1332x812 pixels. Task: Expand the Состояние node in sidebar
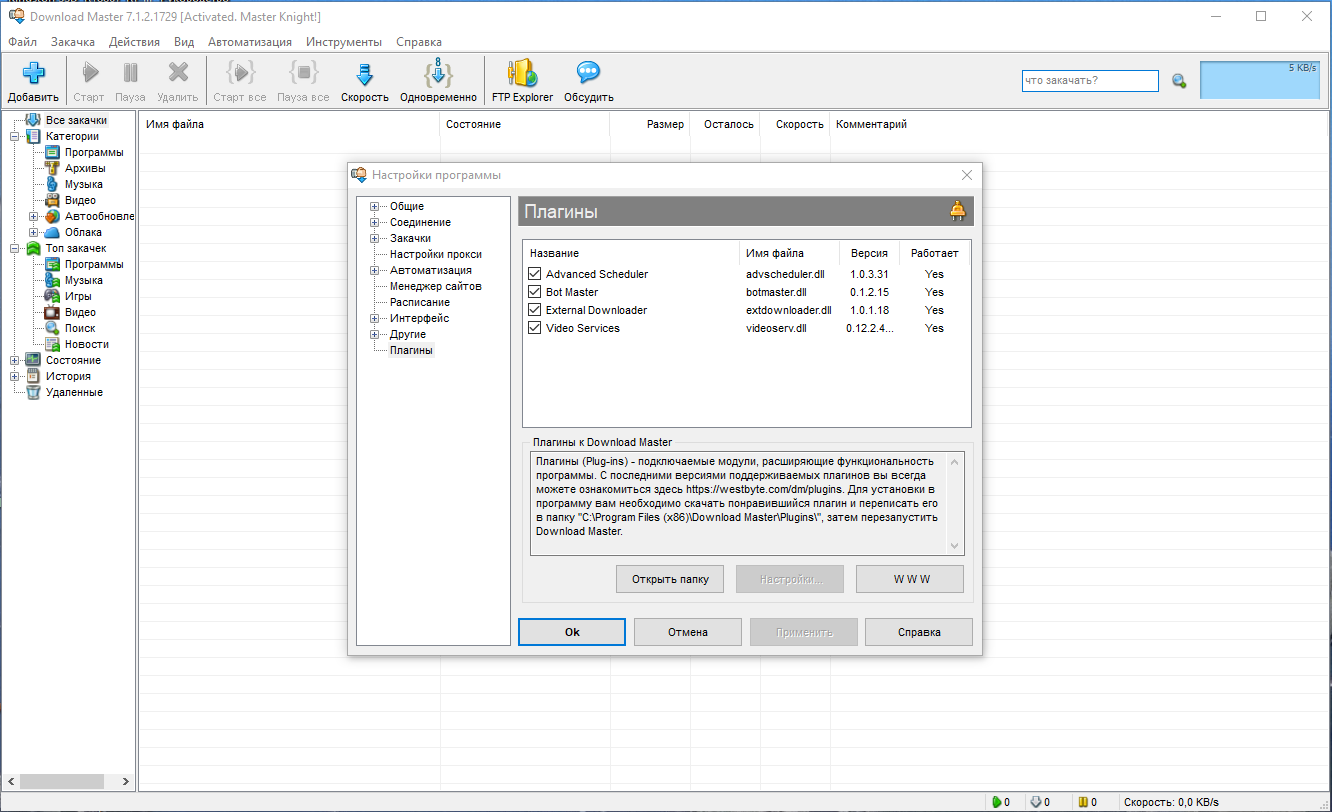click(x=15, y=360)
